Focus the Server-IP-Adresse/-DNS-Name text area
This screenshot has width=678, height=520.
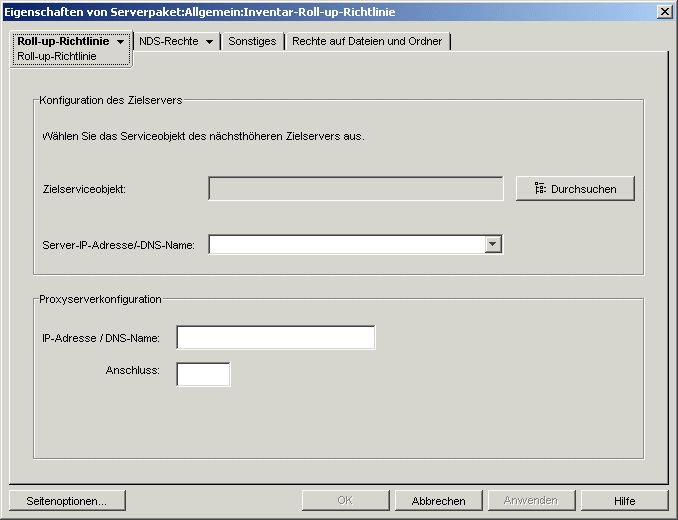click(x=346, y=245)
